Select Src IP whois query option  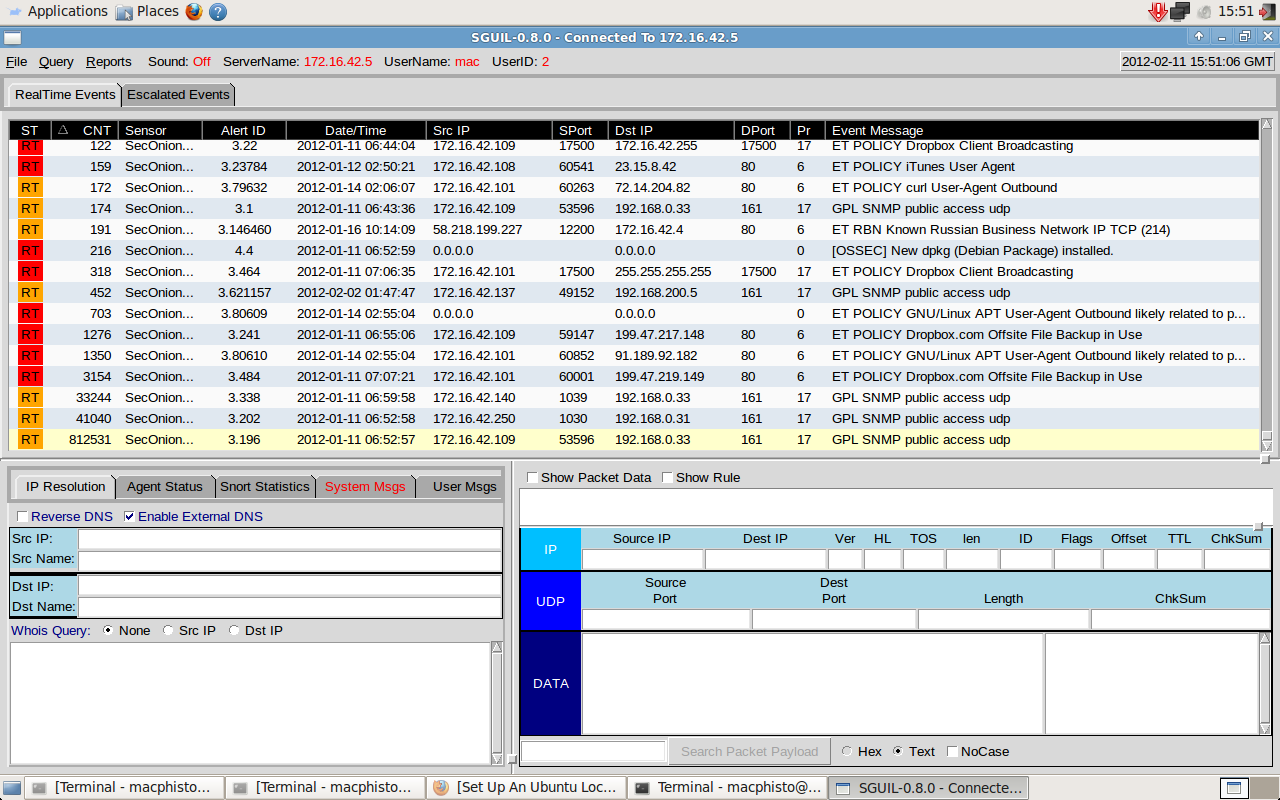coord(168,631)
